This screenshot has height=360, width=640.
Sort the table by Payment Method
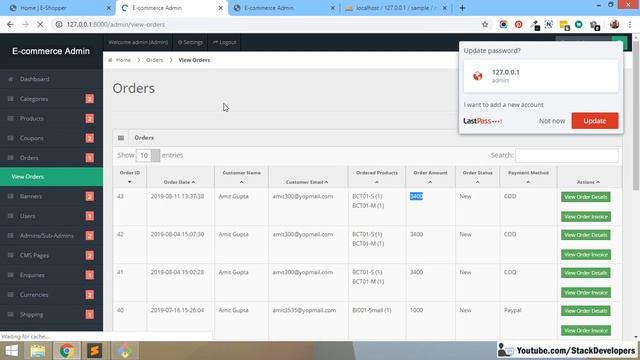528,177
